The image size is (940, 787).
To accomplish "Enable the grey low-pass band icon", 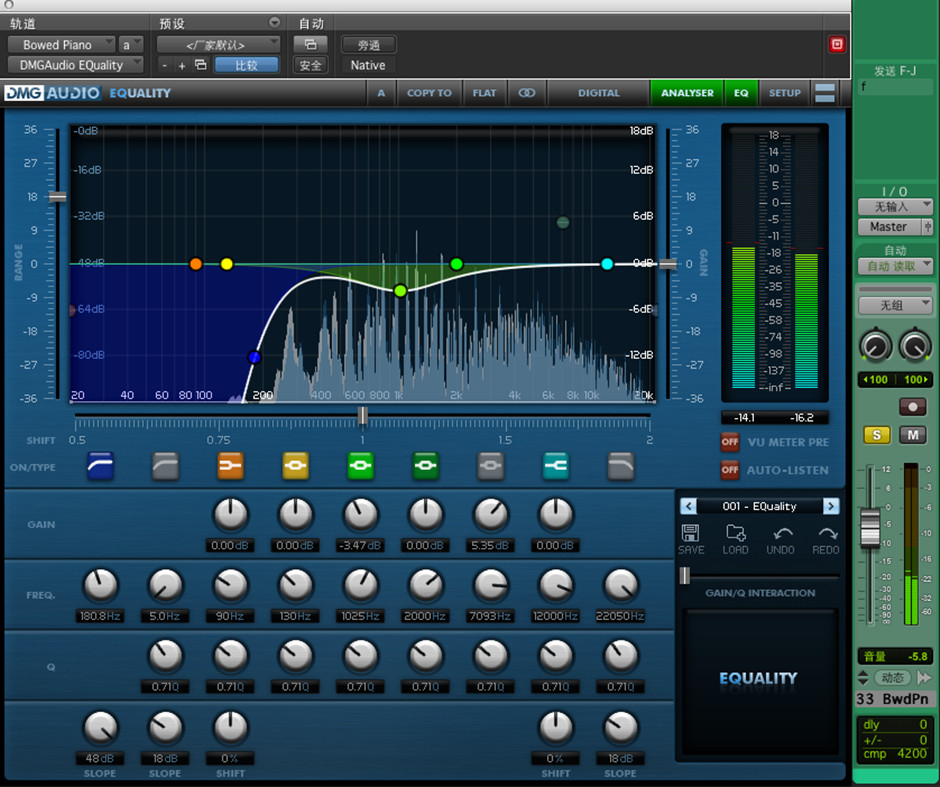I will point(620,466).
